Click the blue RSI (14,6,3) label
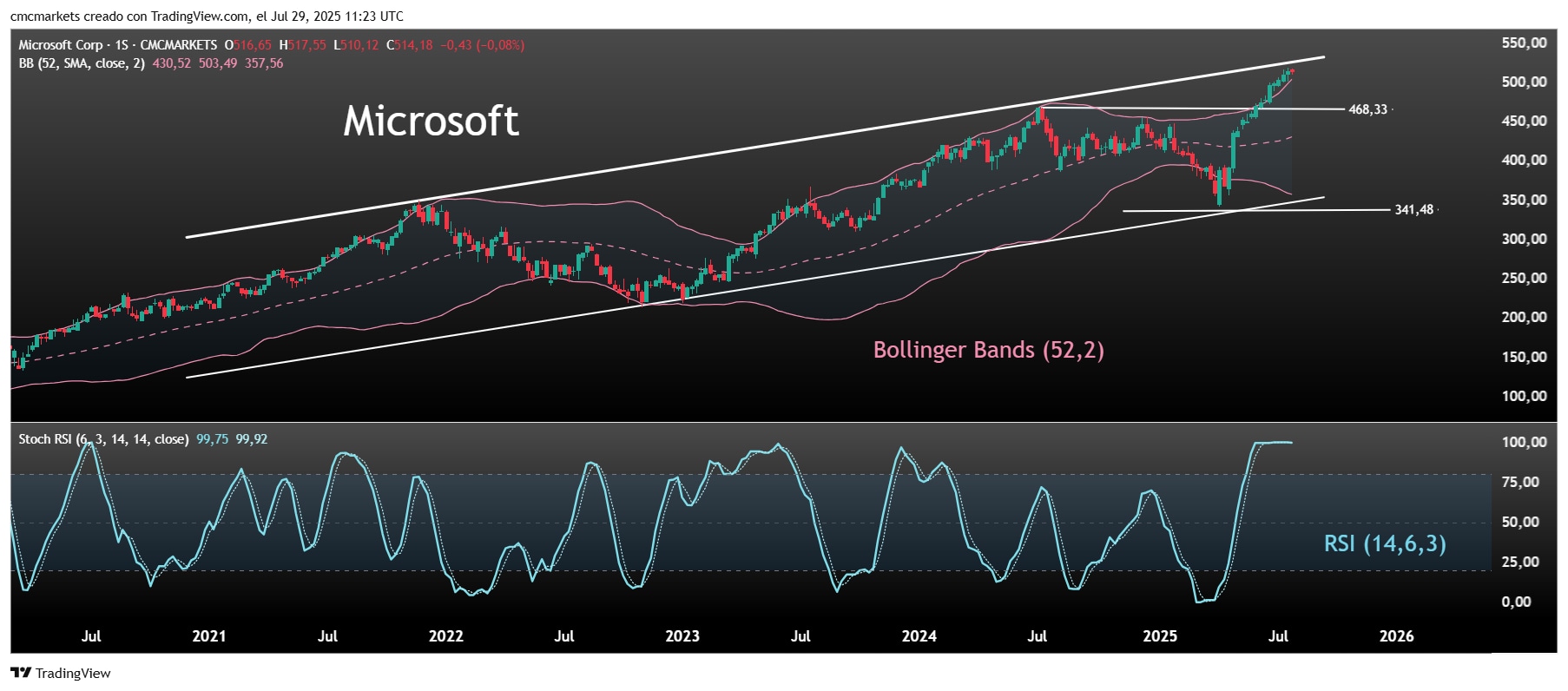Screen dimensions: 1568x691 tap(1385, 543)
